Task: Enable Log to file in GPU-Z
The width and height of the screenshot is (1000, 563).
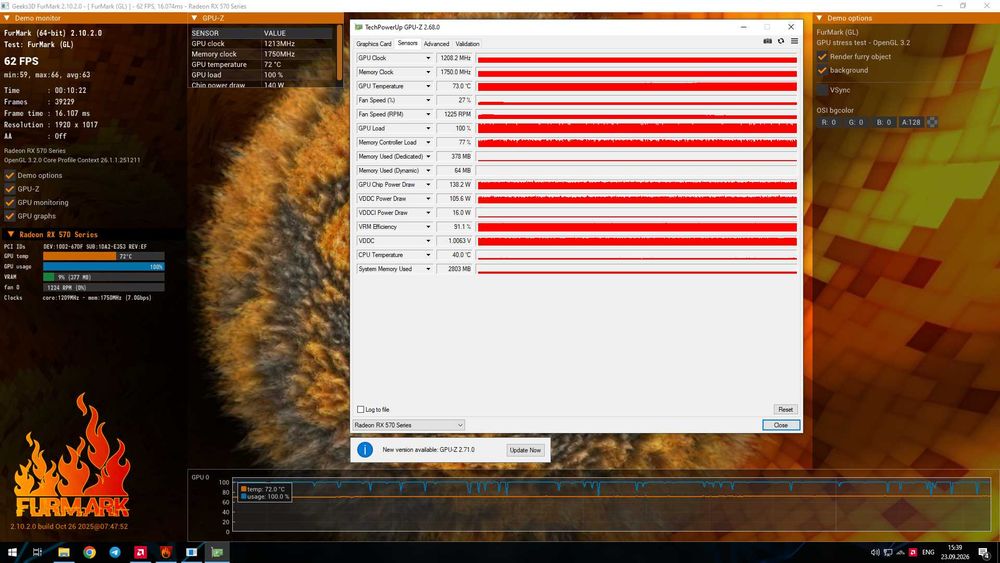Action: [x=360, y=409]
